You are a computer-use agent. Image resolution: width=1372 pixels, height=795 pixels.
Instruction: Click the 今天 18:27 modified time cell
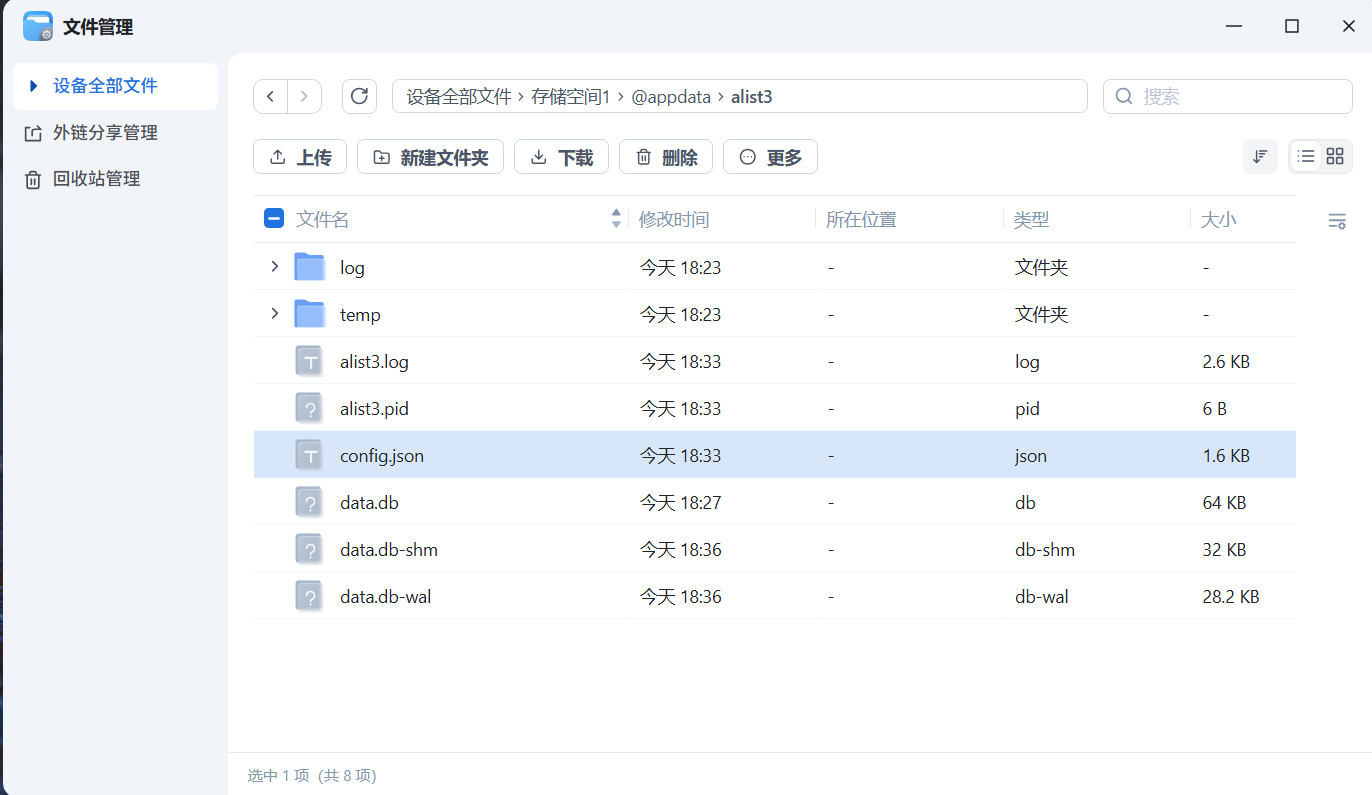coord(680,503)
